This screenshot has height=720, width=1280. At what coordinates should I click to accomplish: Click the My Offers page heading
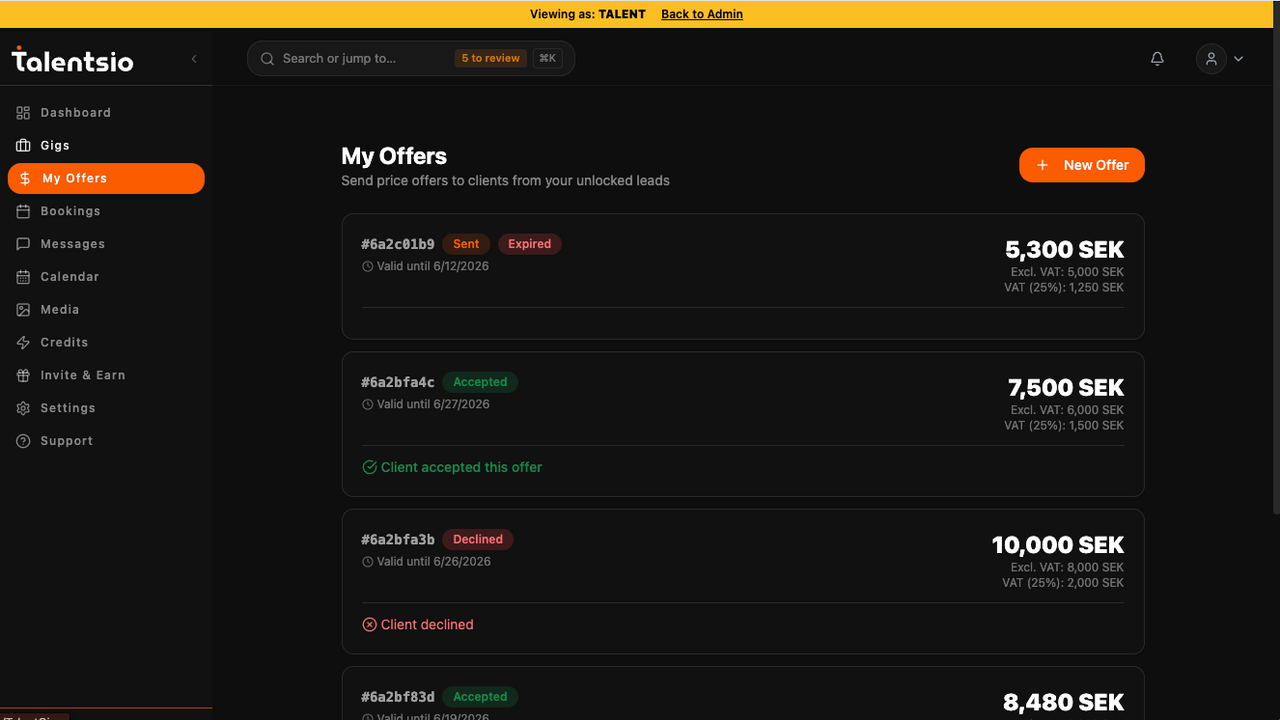click(x=394, y=157)
